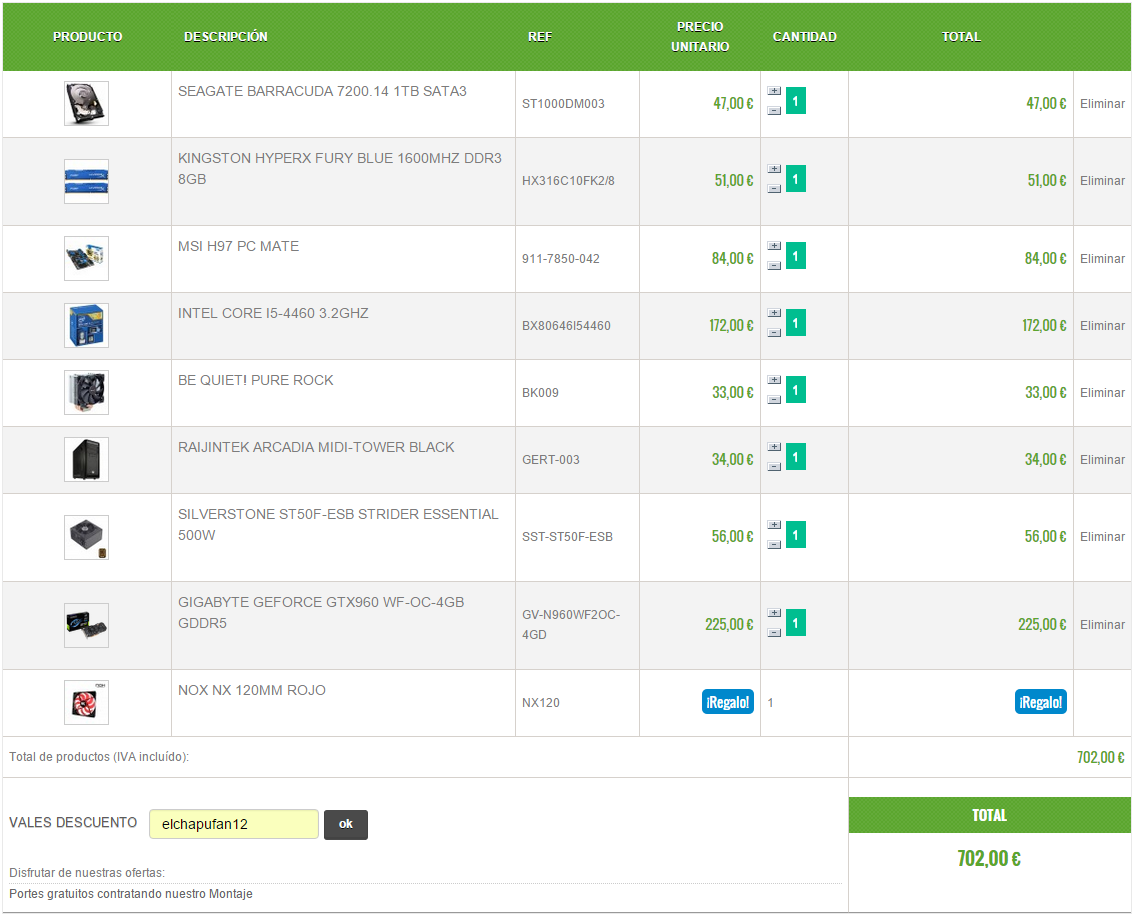Remove the Be Quiet! Pure Rock with Eliminar
Screen dimensions: 1137x918
pos(1102,393)
